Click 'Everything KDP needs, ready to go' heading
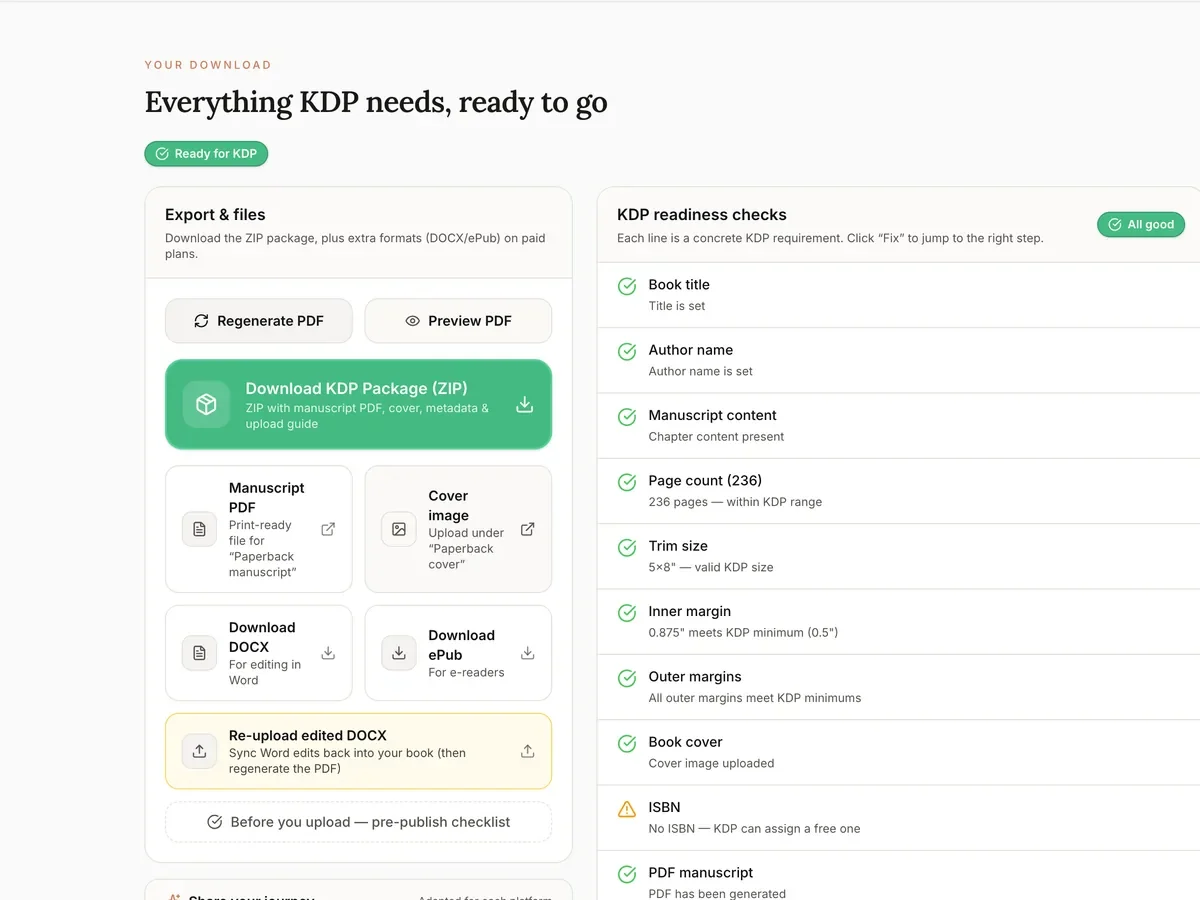This screenshot has width=1200, height=900. point(376,102)
